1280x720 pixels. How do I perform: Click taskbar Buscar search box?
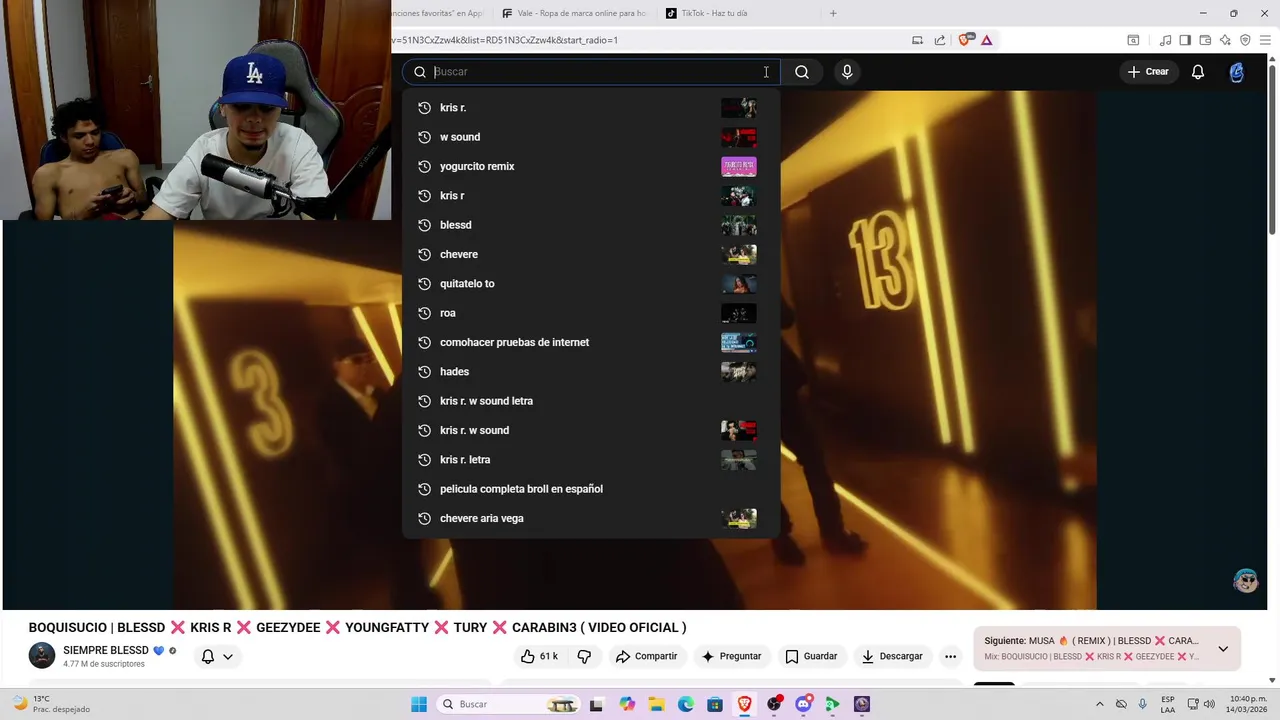point(510,704)
